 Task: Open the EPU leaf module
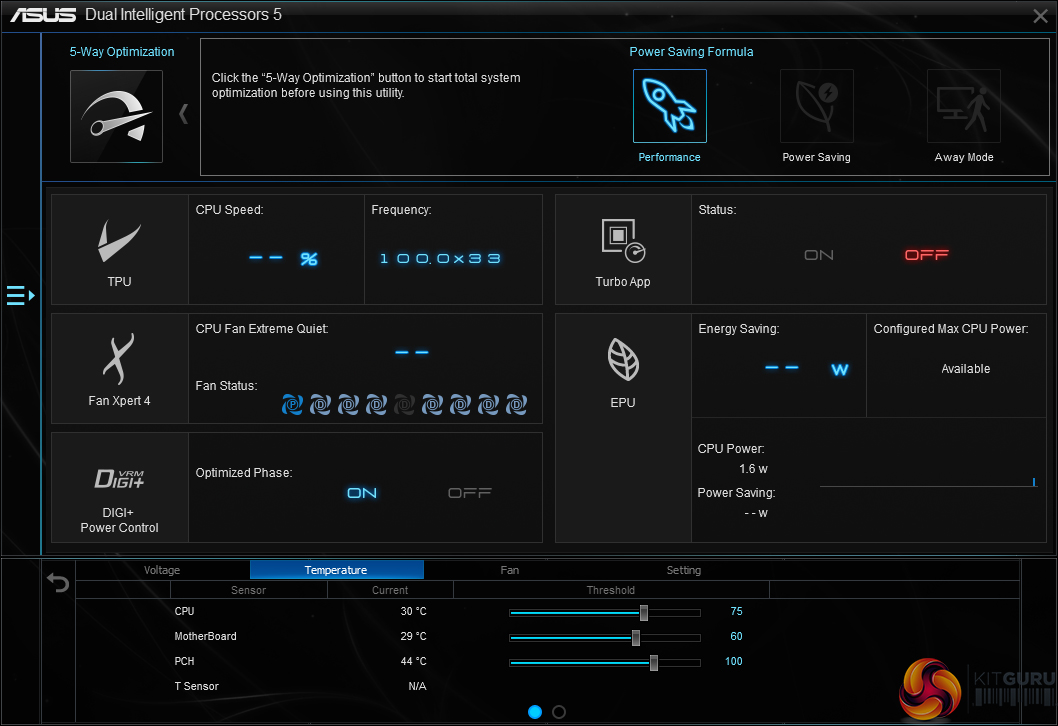tap(622, 368)
